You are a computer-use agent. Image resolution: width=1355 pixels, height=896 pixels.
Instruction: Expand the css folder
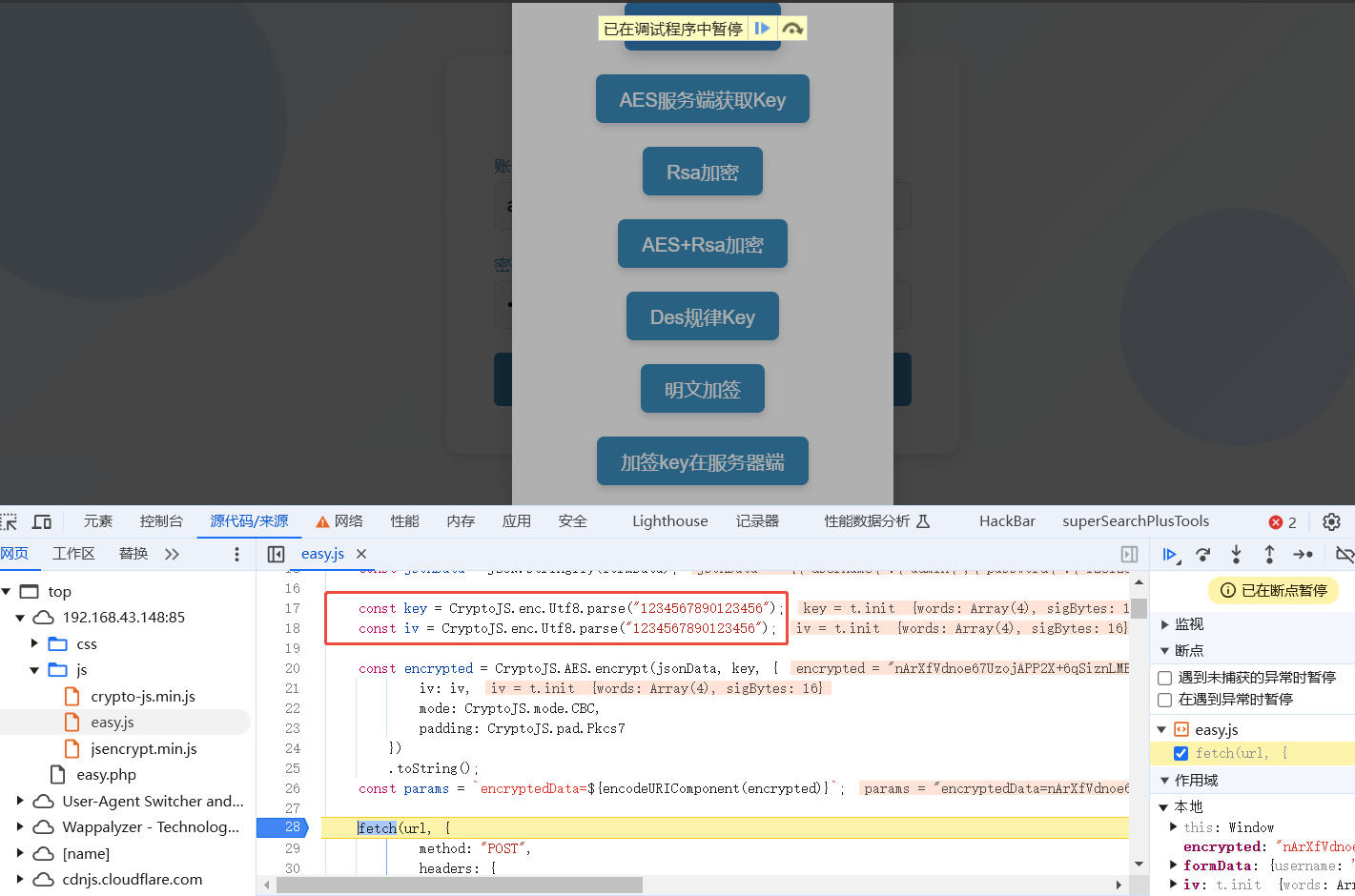tap(34, 644)
